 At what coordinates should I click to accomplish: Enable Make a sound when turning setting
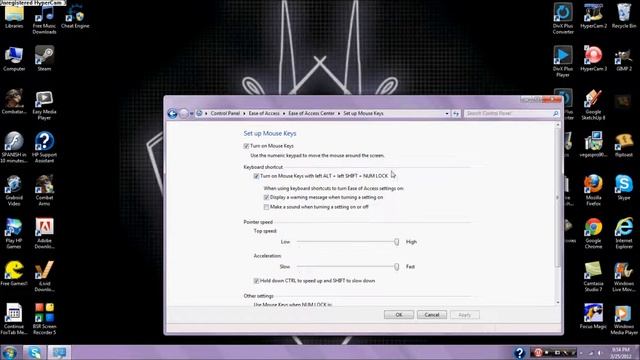[266, 207]
